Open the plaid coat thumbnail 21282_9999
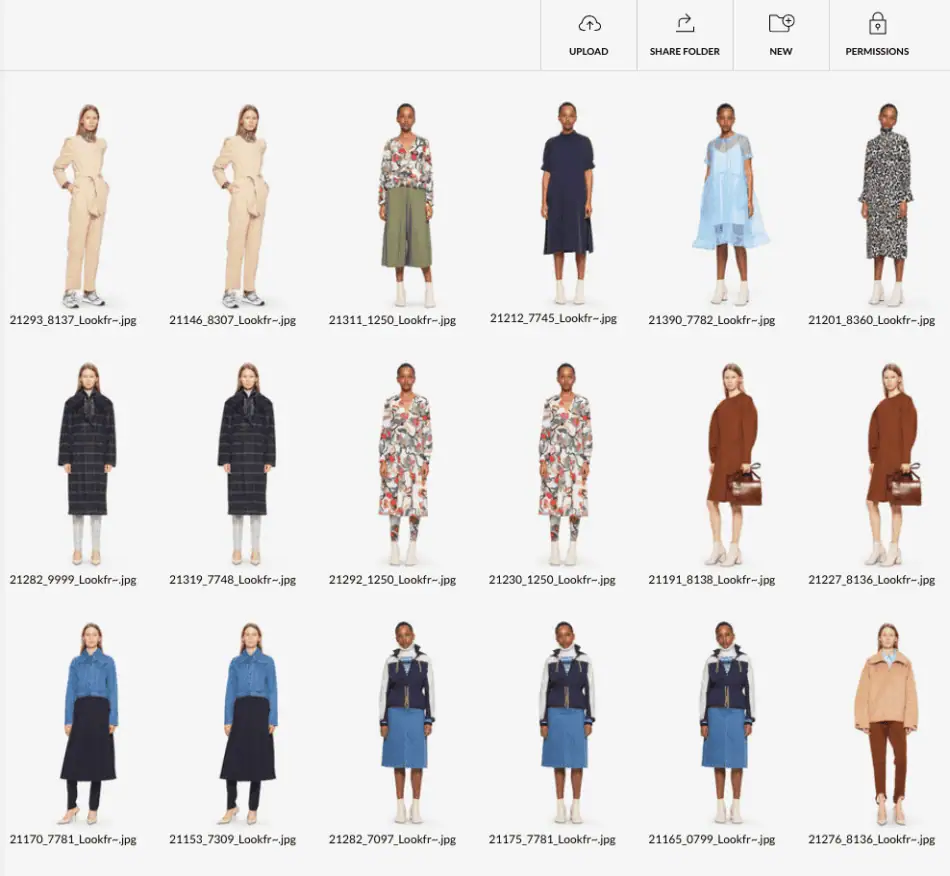The image size is (950, 876). [87, 465]
